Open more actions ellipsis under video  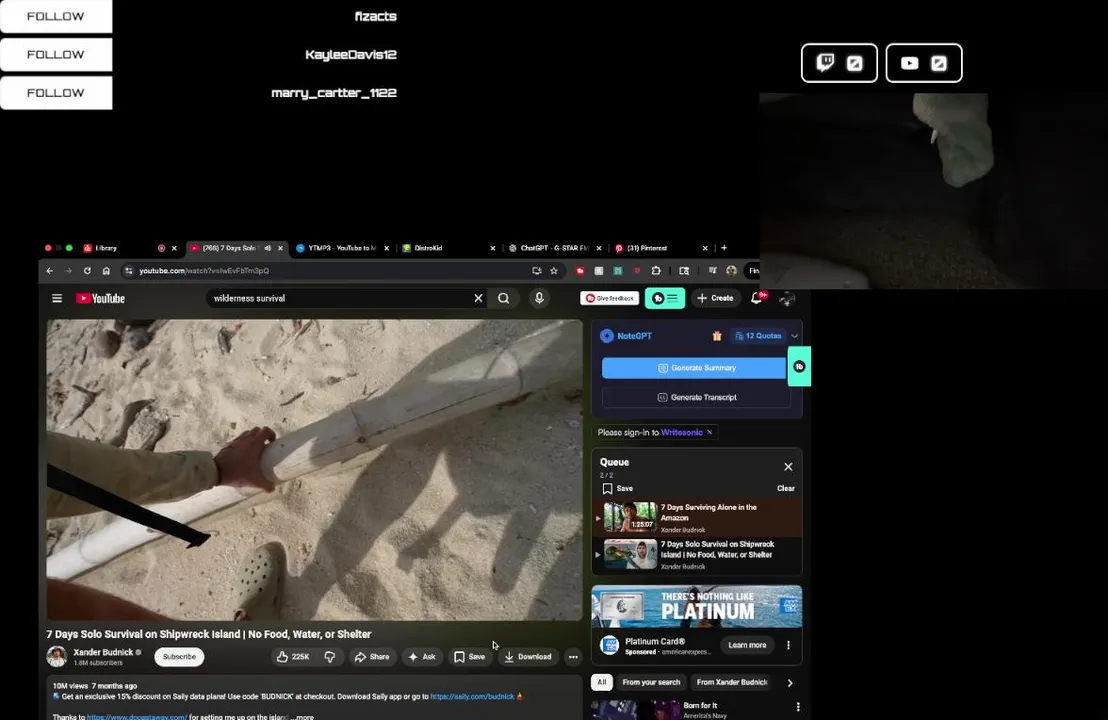coord(573,656)
